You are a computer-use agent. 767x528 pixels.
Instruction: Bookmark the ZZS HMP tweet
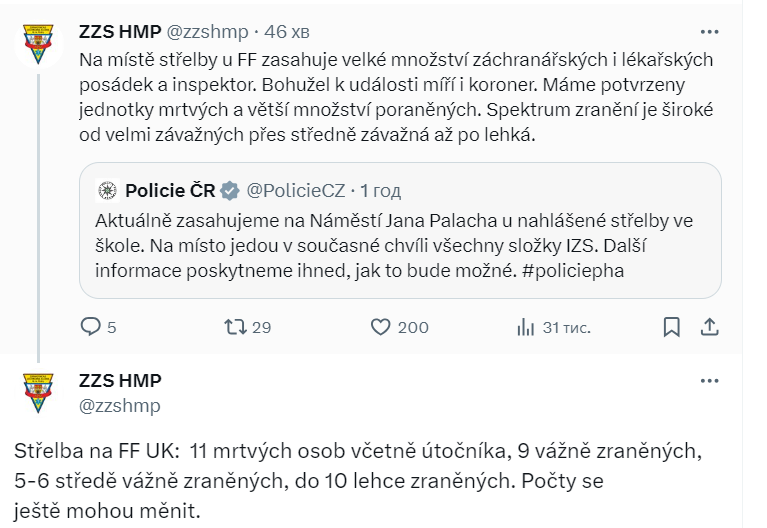tap(673, 327)
